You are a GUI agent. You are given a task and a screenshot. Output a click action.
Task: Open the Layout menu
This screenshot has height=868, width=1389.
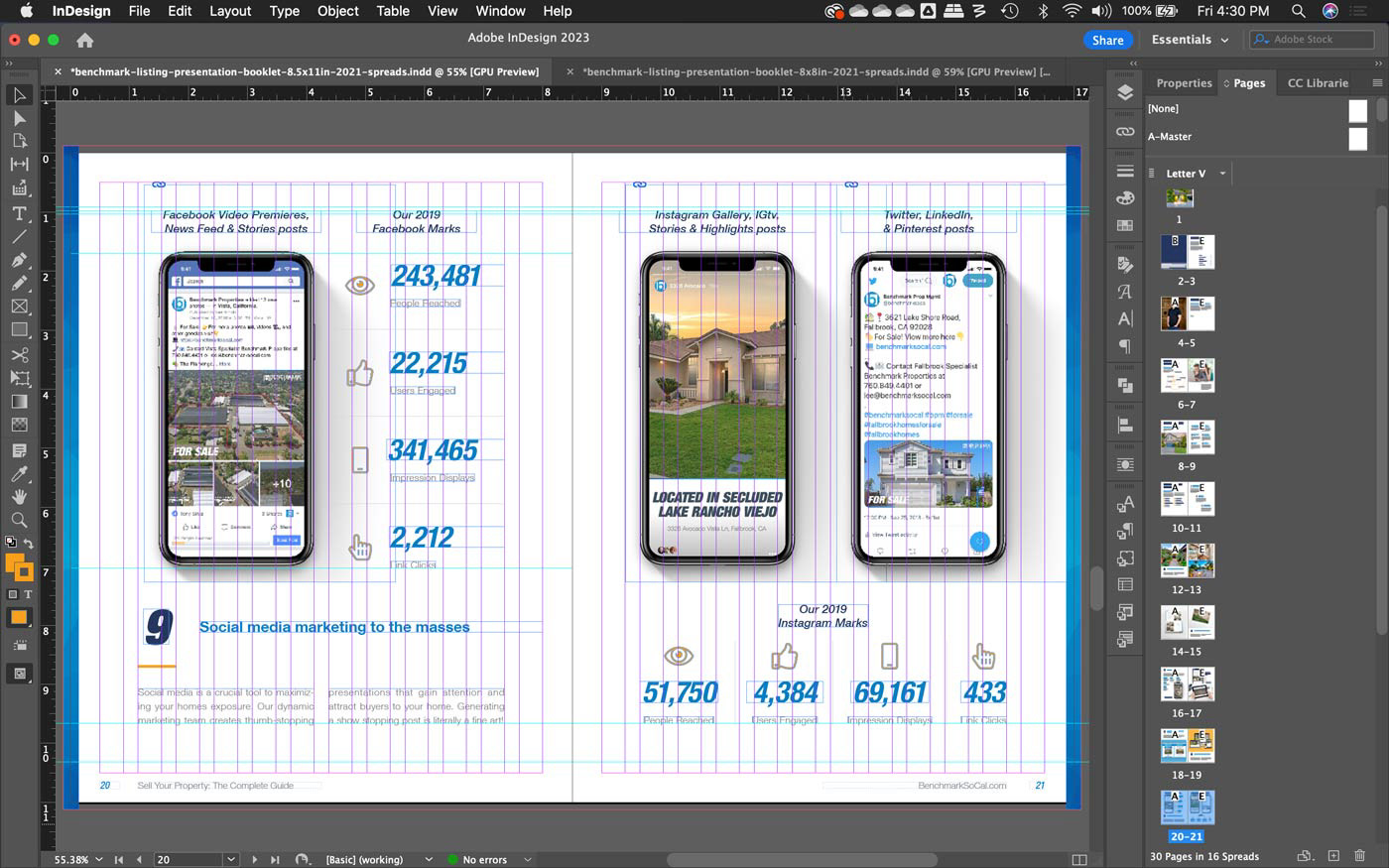click(x=230, y=11)
